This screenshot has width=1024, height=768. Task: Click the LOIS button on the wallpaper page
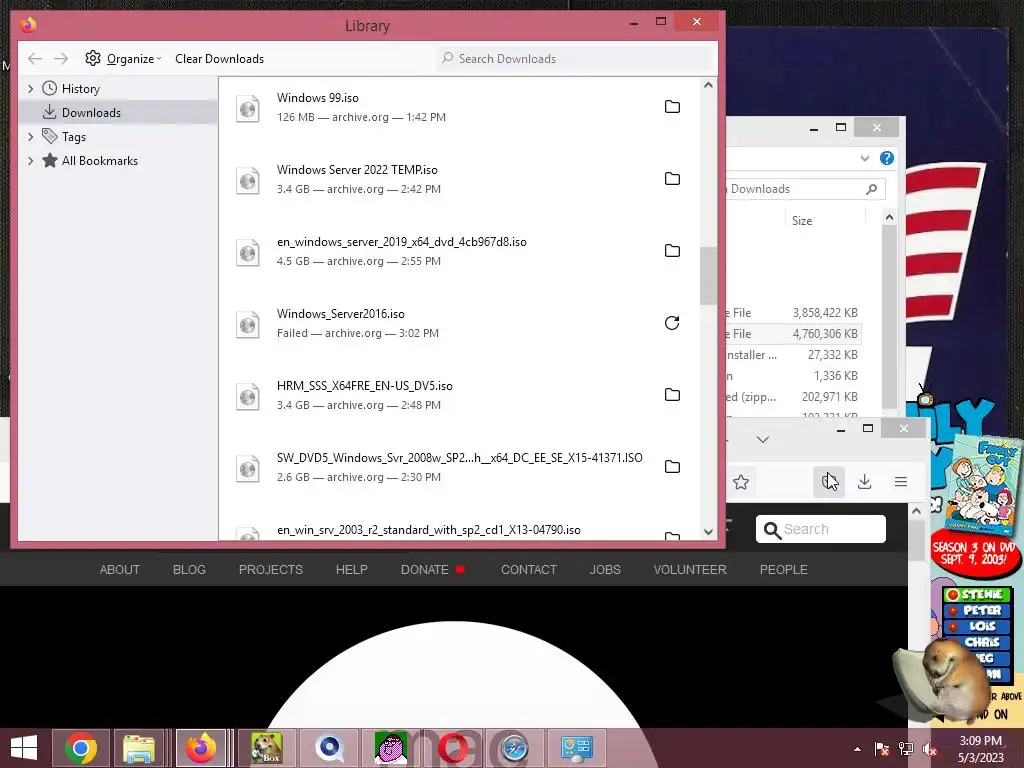pos(977,626)
